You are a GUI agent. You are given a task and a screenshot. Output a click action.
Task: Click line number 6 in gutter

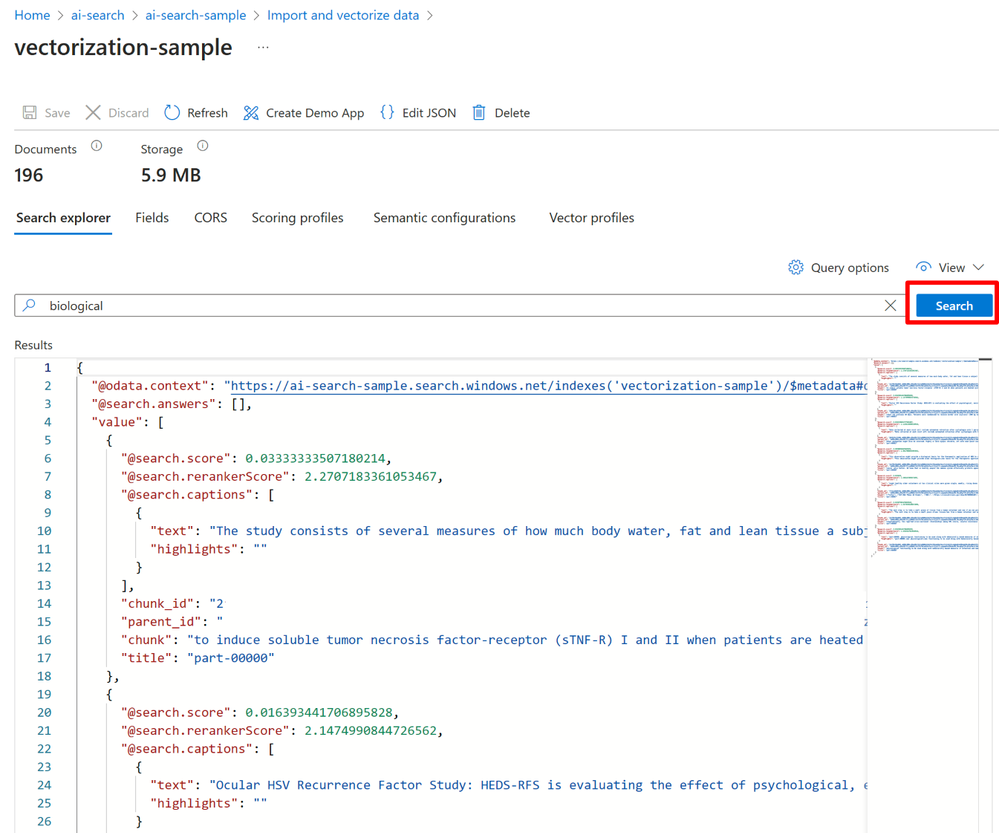47,458
